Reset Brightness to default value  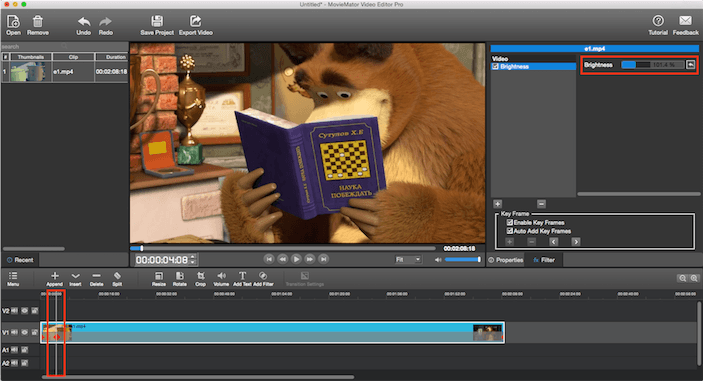(x=690, y=65)
